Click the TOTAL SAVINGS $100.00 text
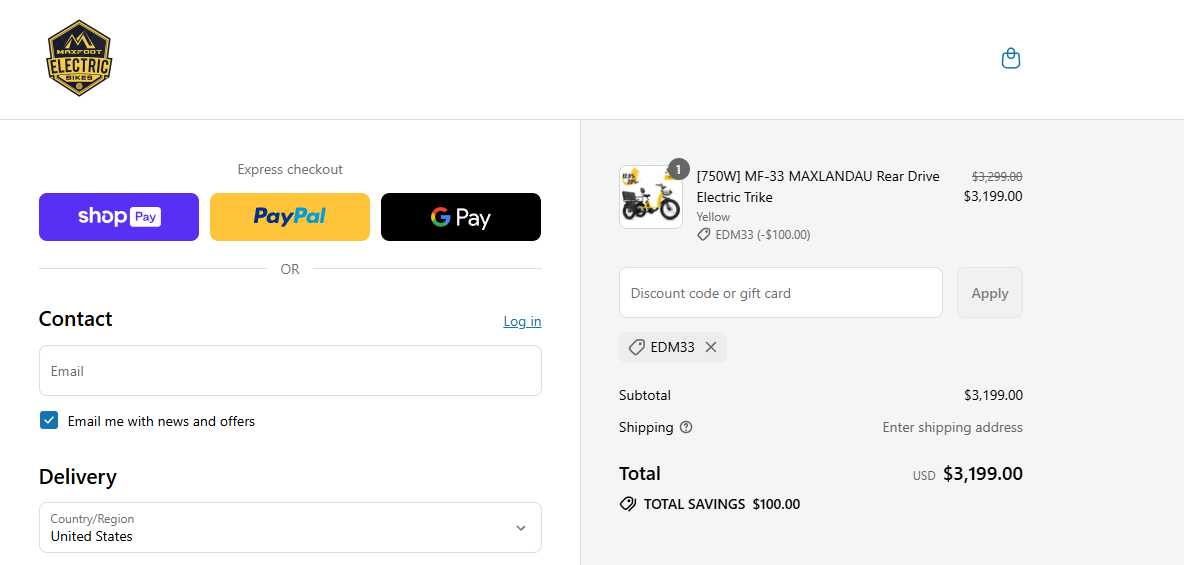The width and height of the screenshot is (1184, 565). [x=722, y=504]
